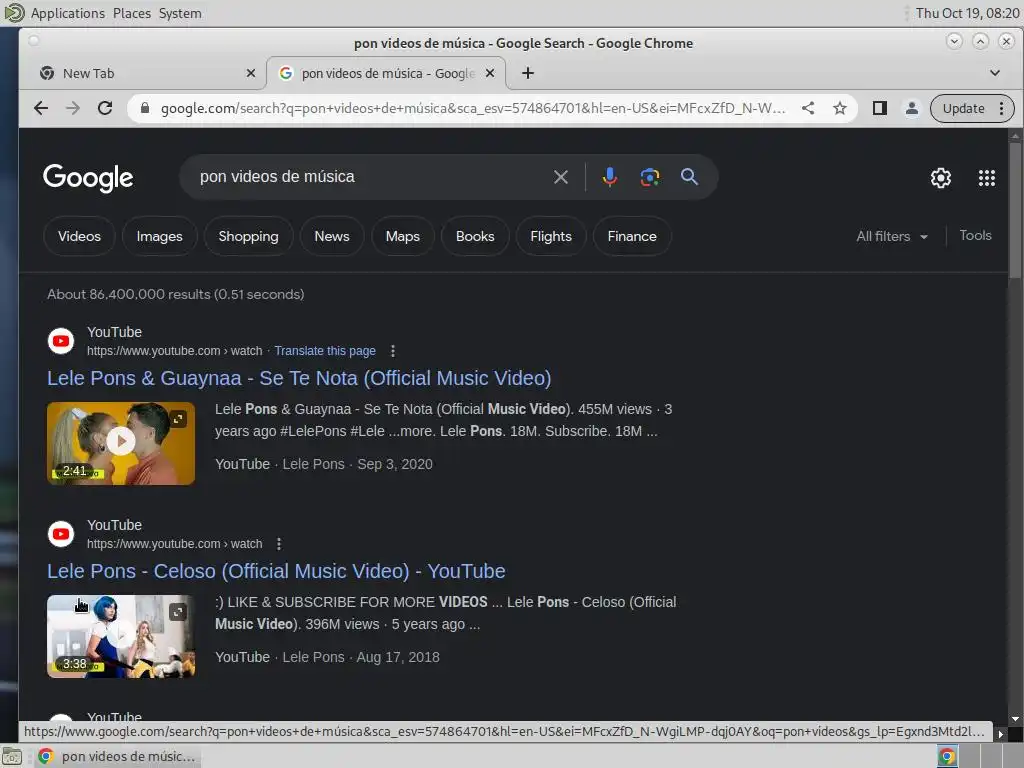Switch to the New Tab tab

coord(142,73)
